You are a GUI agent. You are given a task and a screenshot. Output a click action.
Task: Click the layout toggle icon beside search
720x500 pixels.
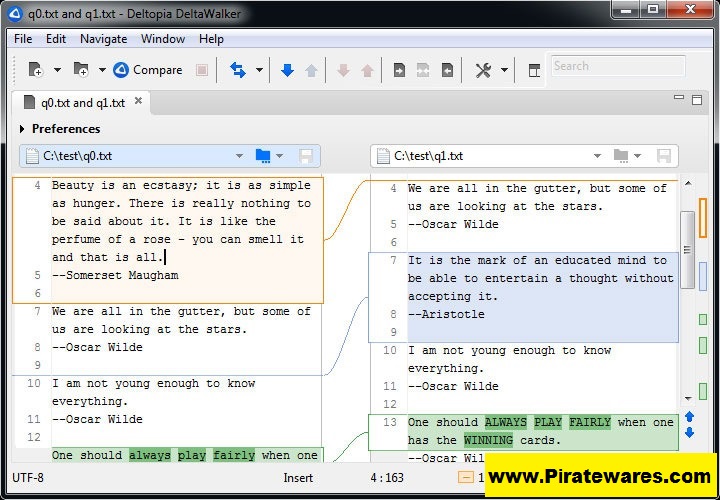(x=534, y=70)
